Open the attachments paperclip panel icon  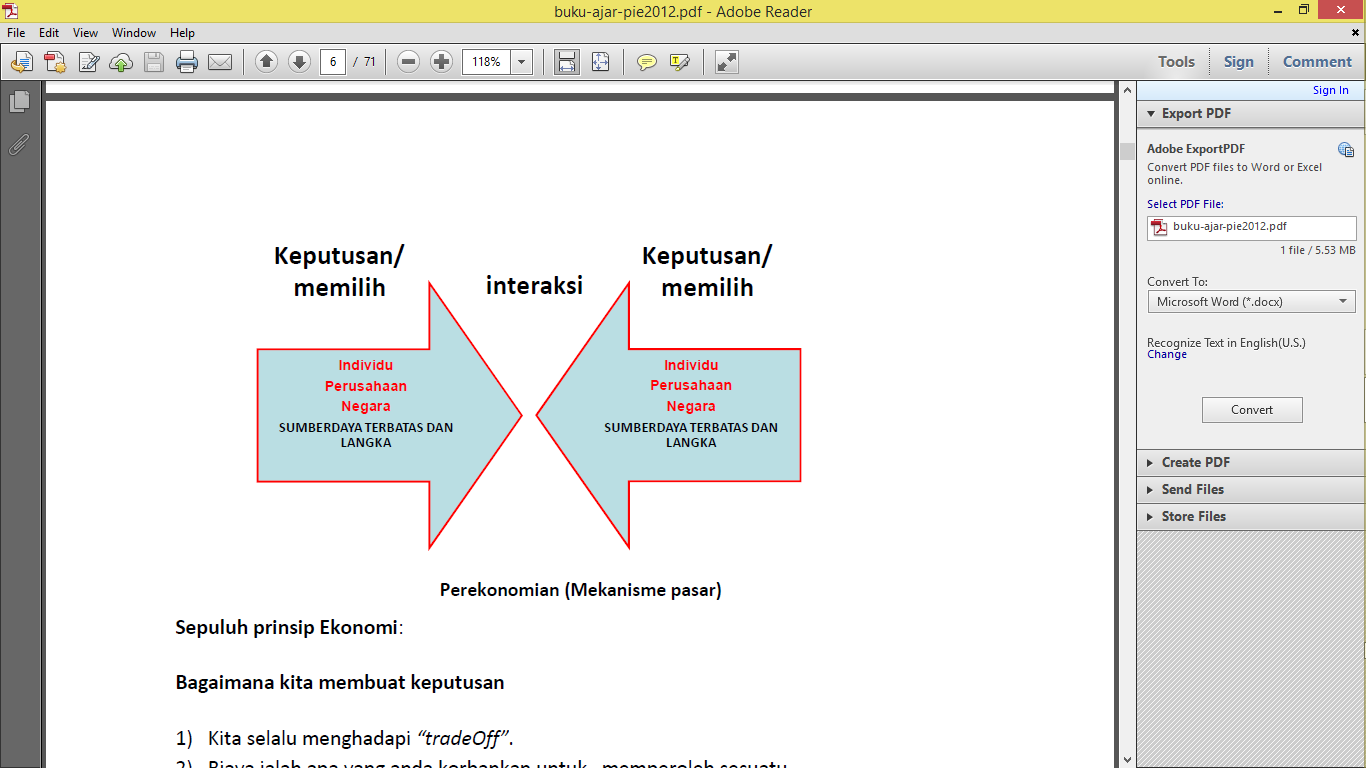click(18, 145)
